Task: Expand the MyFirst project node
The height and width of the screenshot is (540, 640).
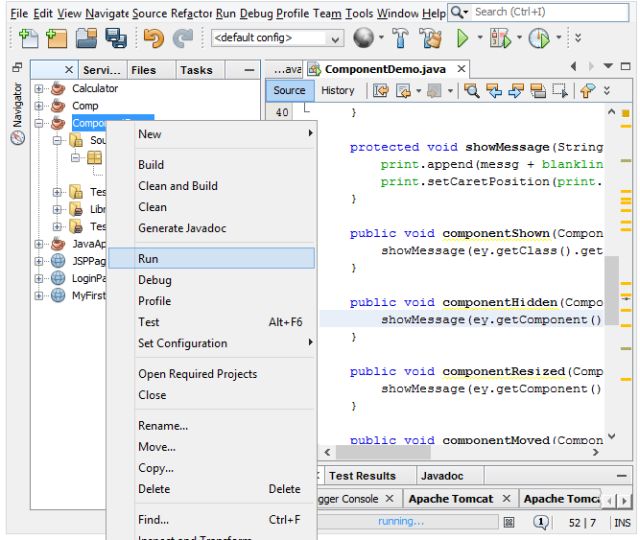Action: click(x=38, y=295)
